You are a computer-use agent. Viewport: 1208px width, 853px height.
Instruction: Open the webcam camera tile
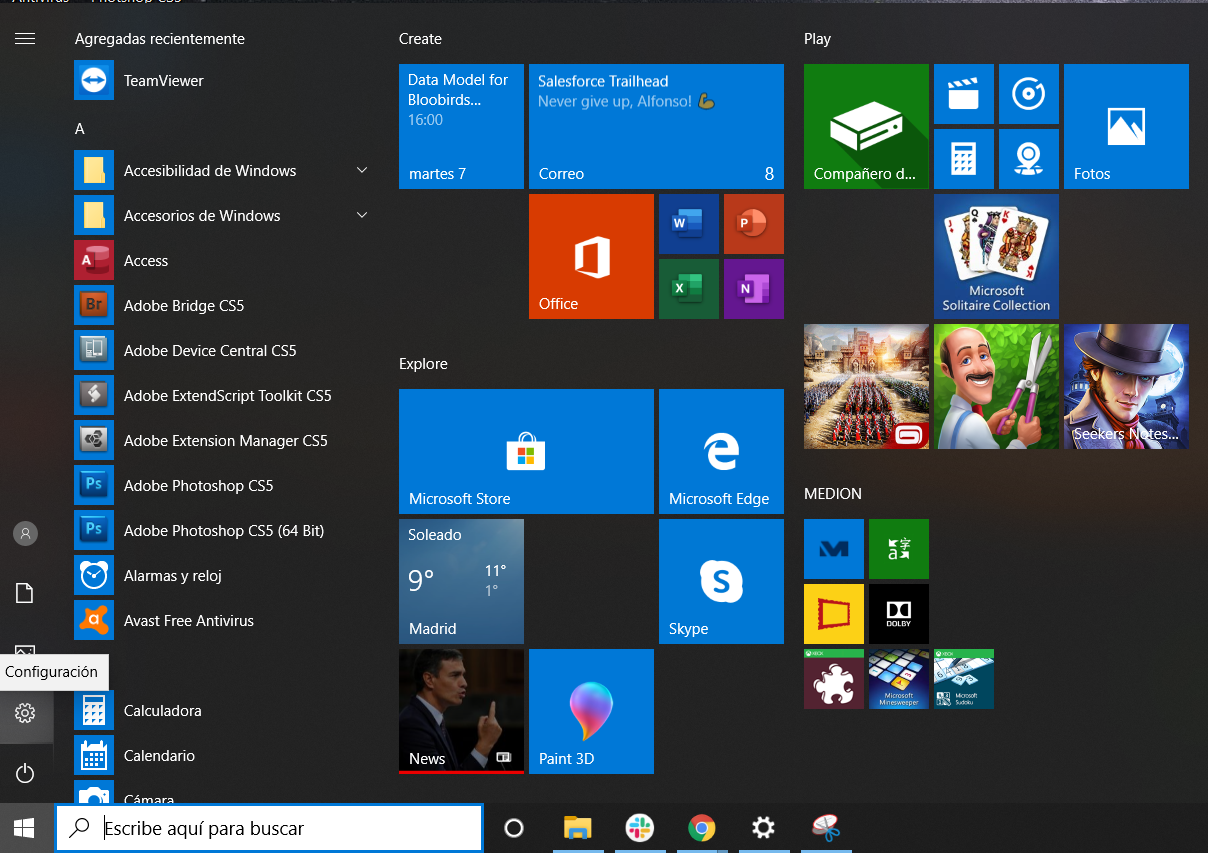point(1029,159)
